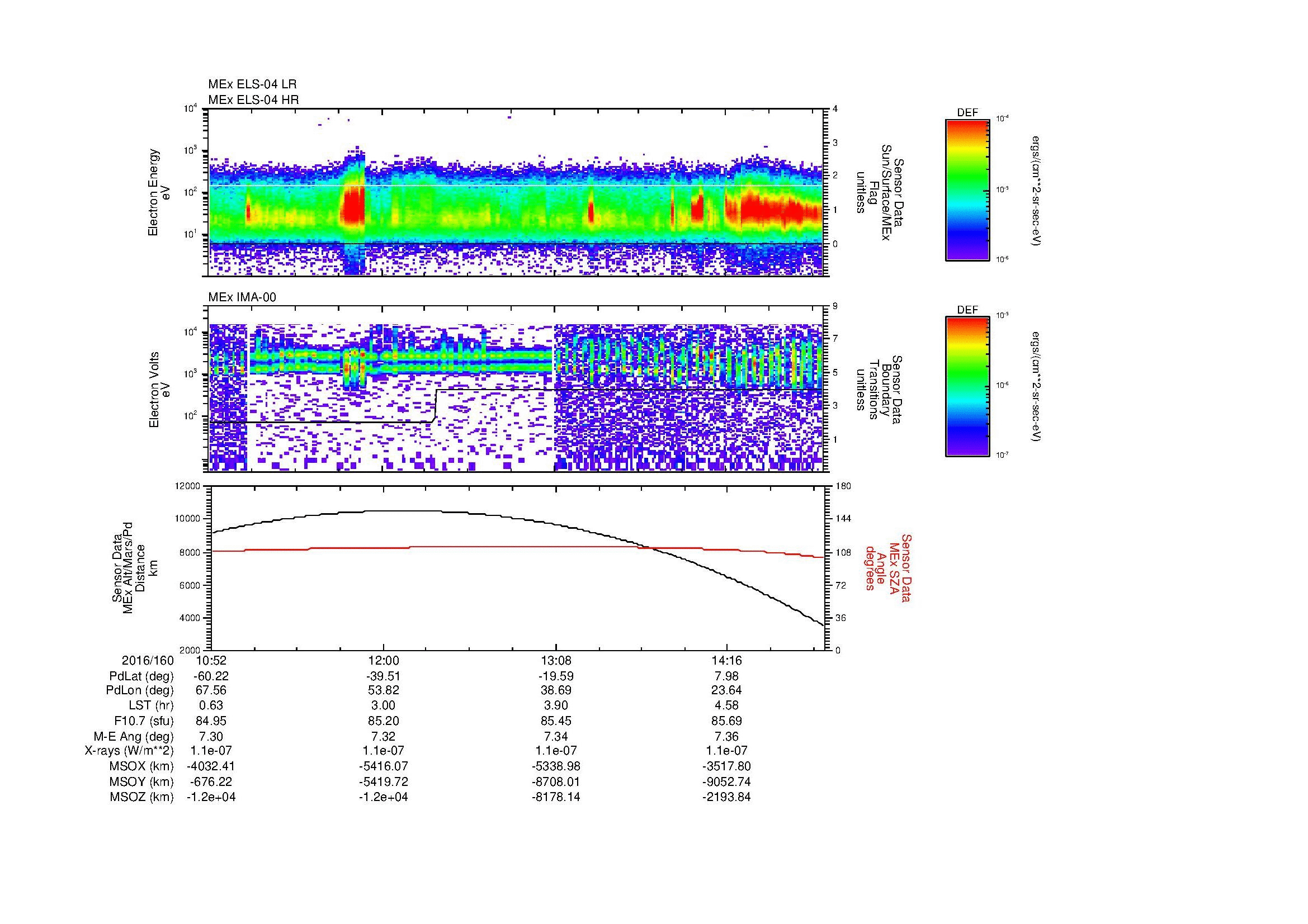Click the LST value '4.58'

tap(727, 706)
